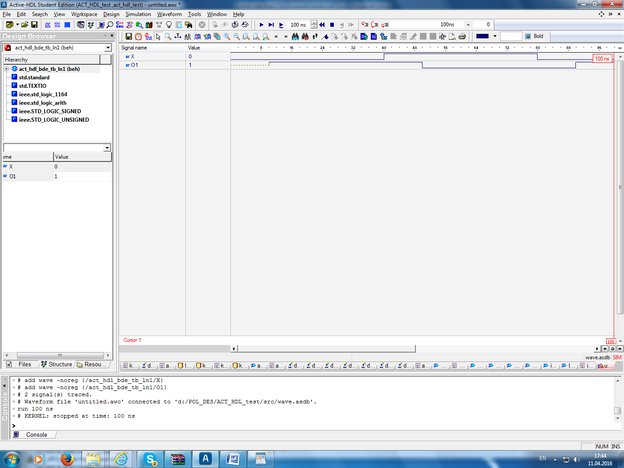Open Firefox from the taskbar
Viewport: 624px width, 468px height.
(x=66, y=459)
